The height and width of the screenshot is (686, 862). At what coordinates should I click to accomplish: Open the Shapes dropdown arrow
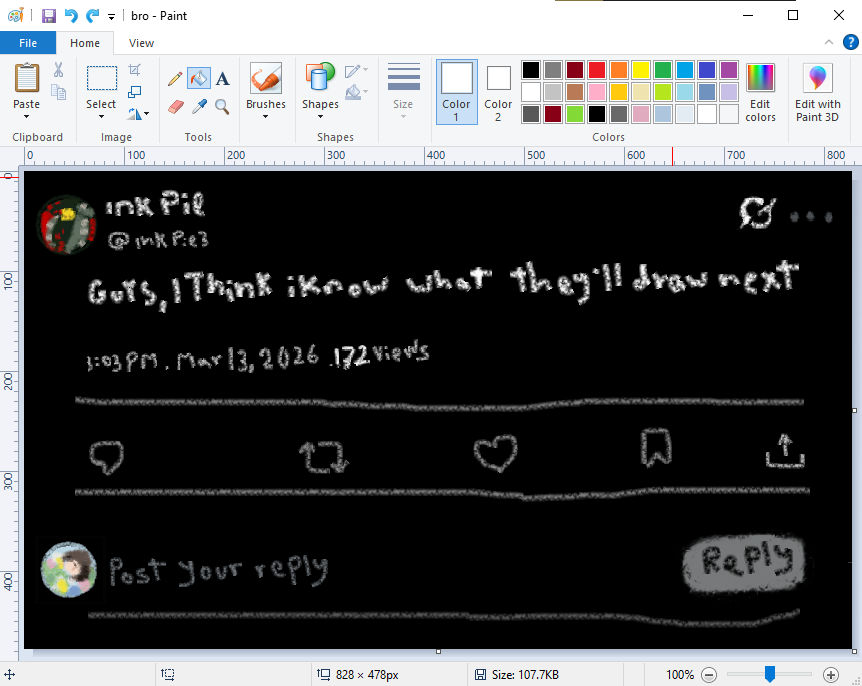(x=320, y=117)
